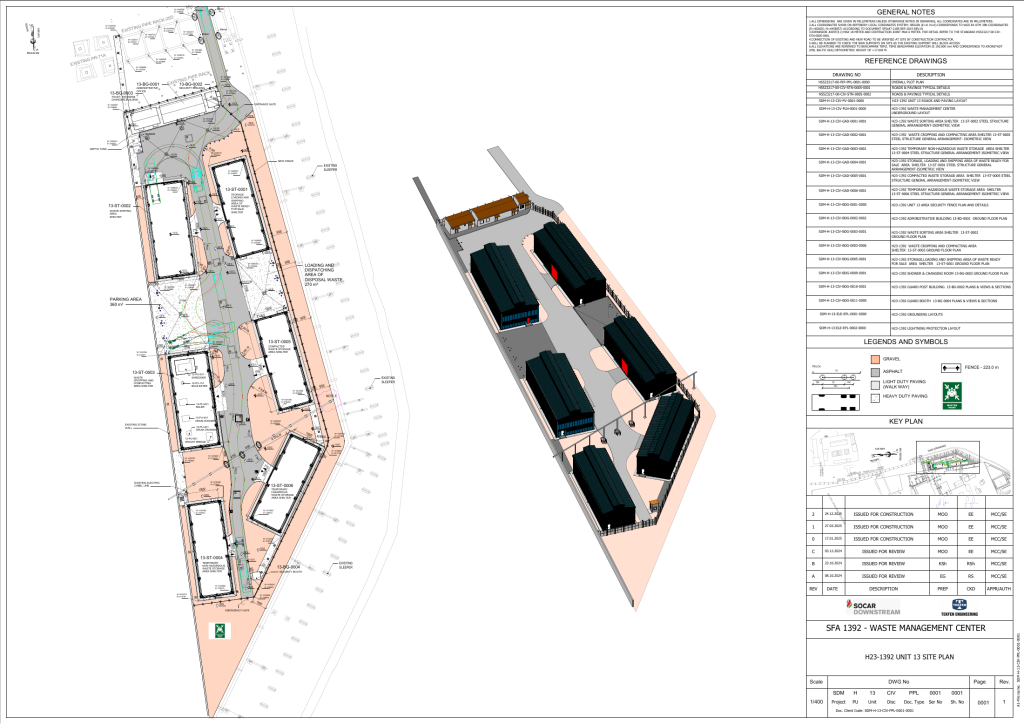Image resolution: width=1024 pixels, height=724 pixels.
Task: Click the DRAWING NO column header
Action: 846,75
